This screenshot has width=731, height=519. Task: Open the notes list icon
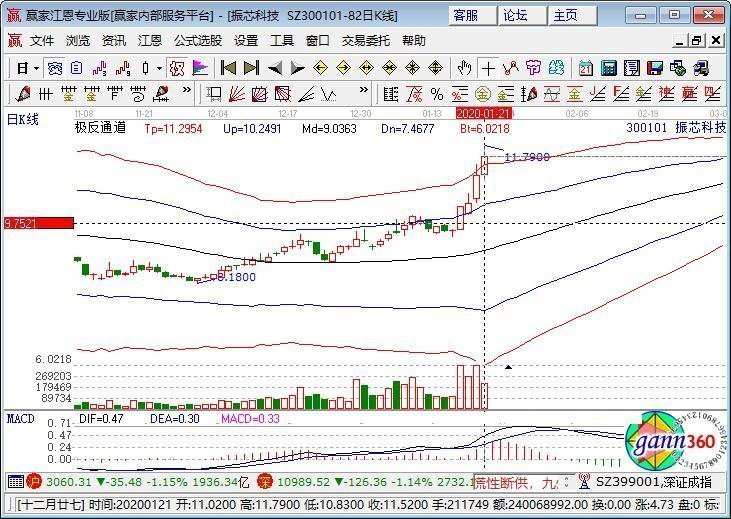coord(632,69)
